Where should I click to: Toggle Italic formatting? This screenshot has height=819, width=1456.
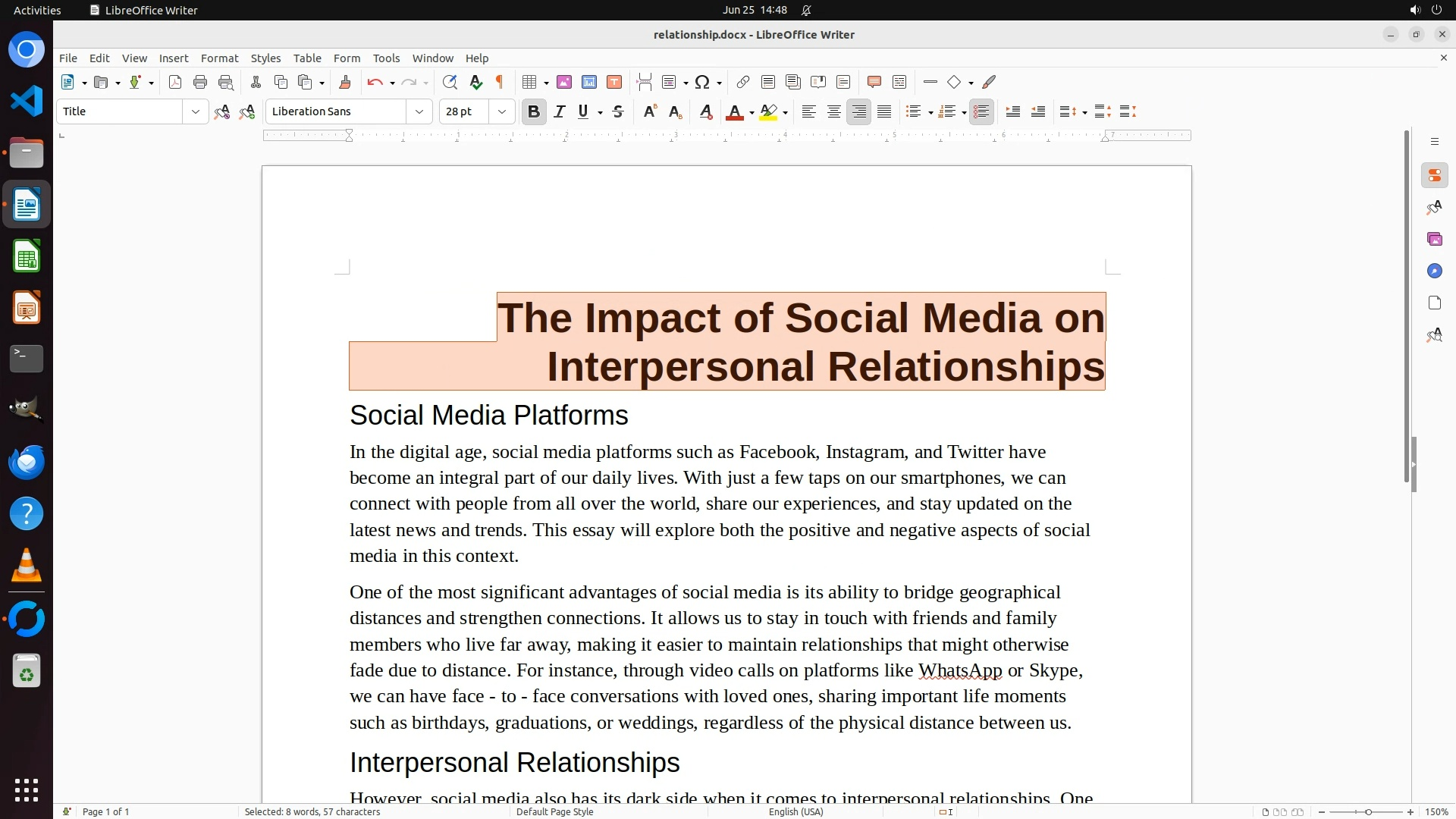pos(560,111)
